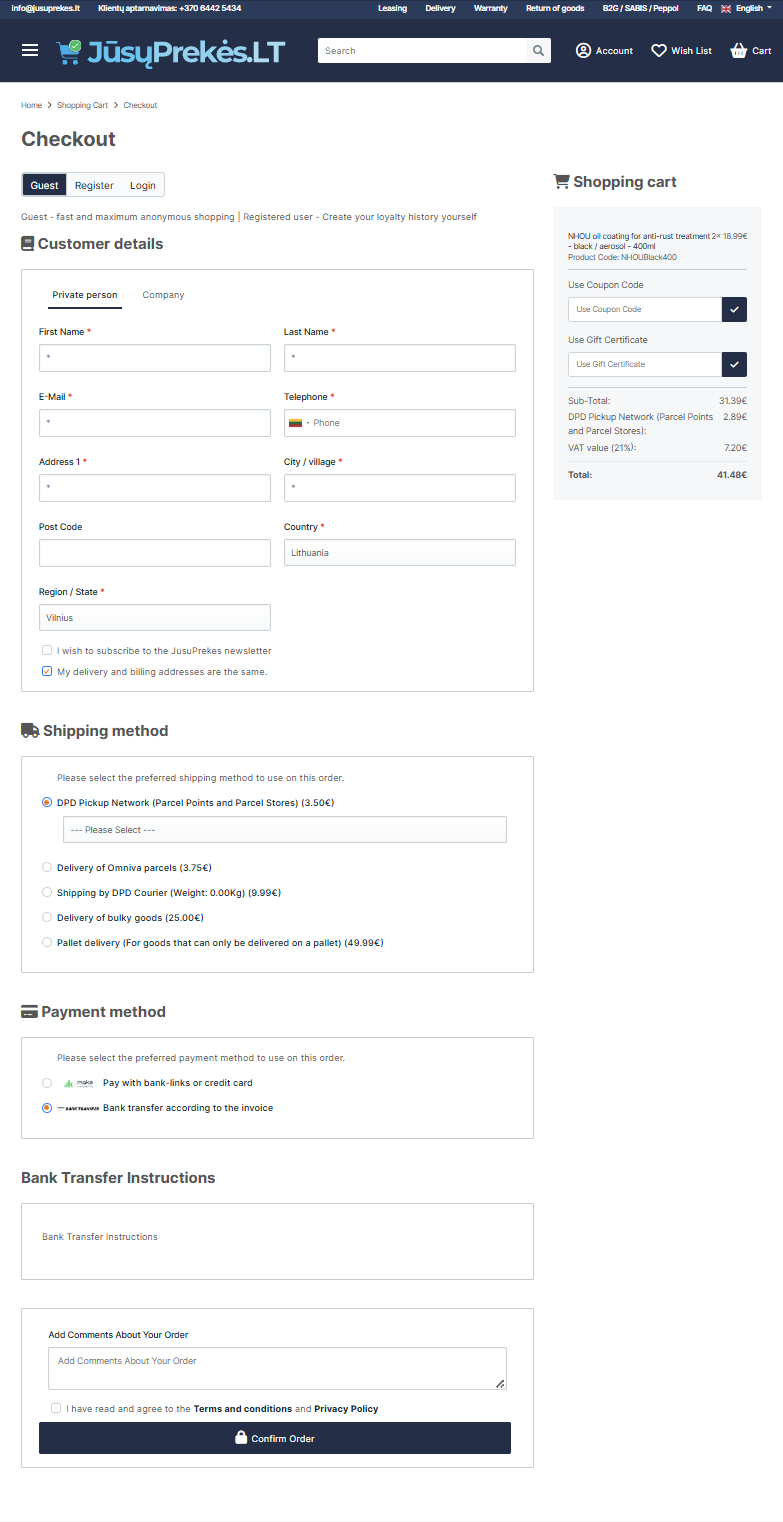The image size is (783, 1522).
Task: Open the hamburger navigation menu
Action: [30, 50]
